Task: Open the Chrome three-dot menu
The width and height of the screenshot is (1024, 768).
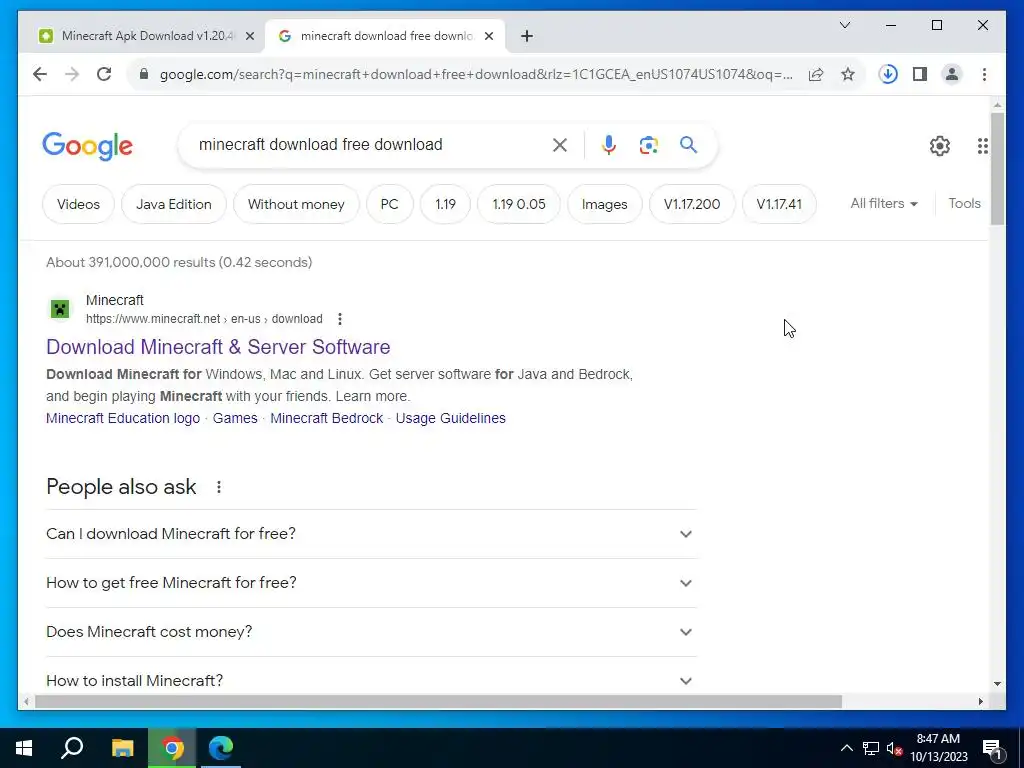Action: [x=984, y=74]
